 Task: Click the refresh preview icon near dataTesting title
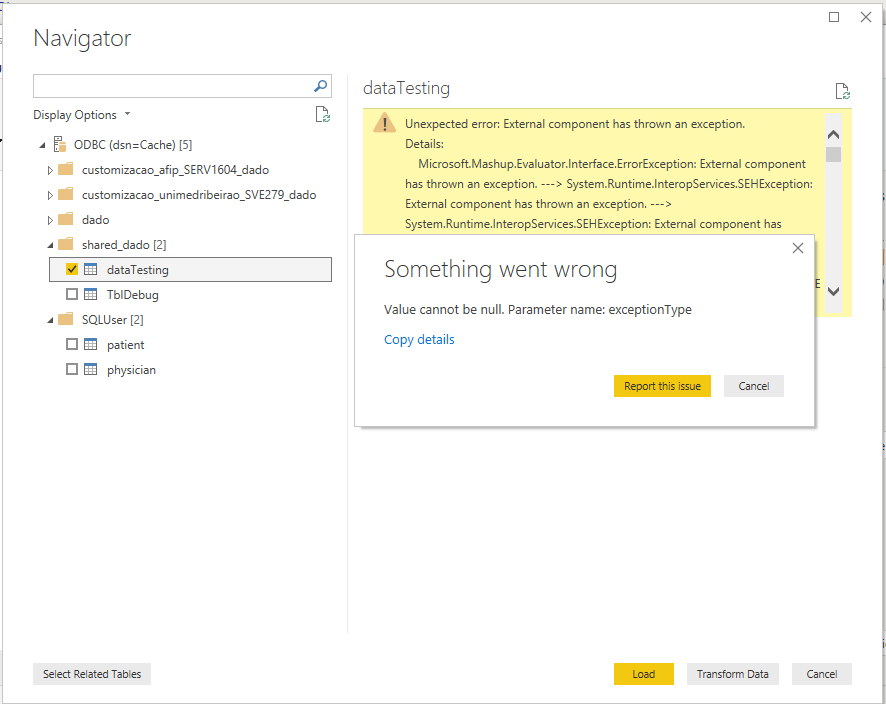click(842, 91)
